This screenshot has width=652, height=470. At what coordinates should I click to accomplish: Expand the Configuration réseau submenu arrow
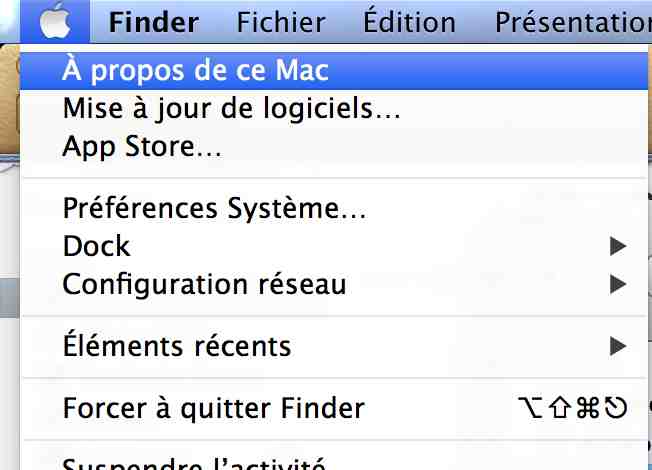pos(617,284)
